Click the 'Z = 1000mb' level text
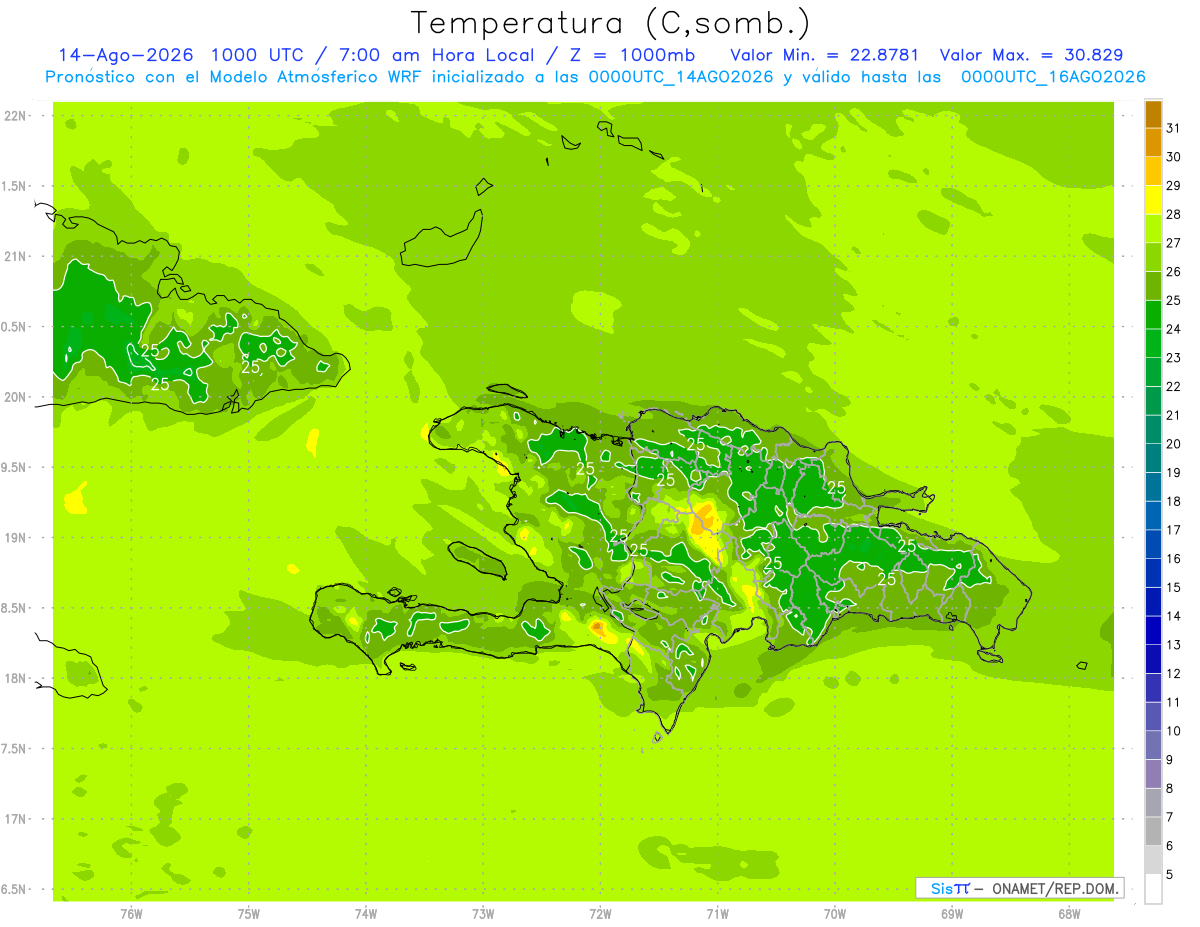The width and height of the screenshot is (1200, 927). (634, 55)
